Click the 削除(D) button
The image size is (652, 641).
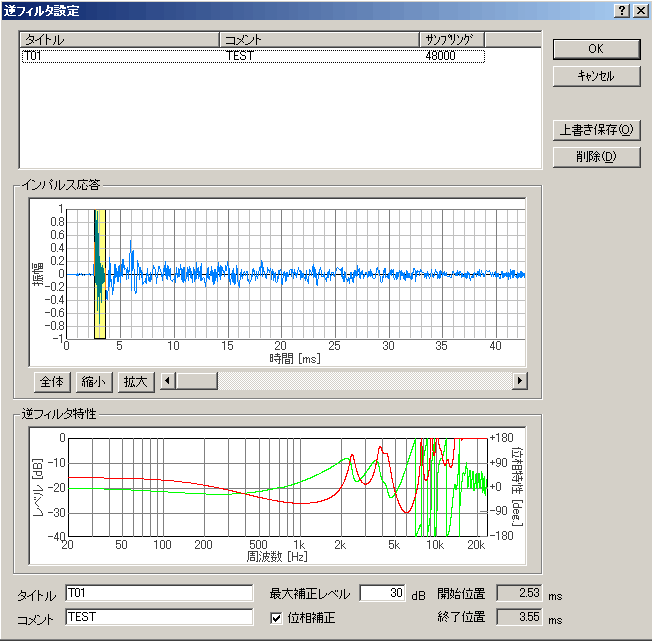click(x=596, y=157)
